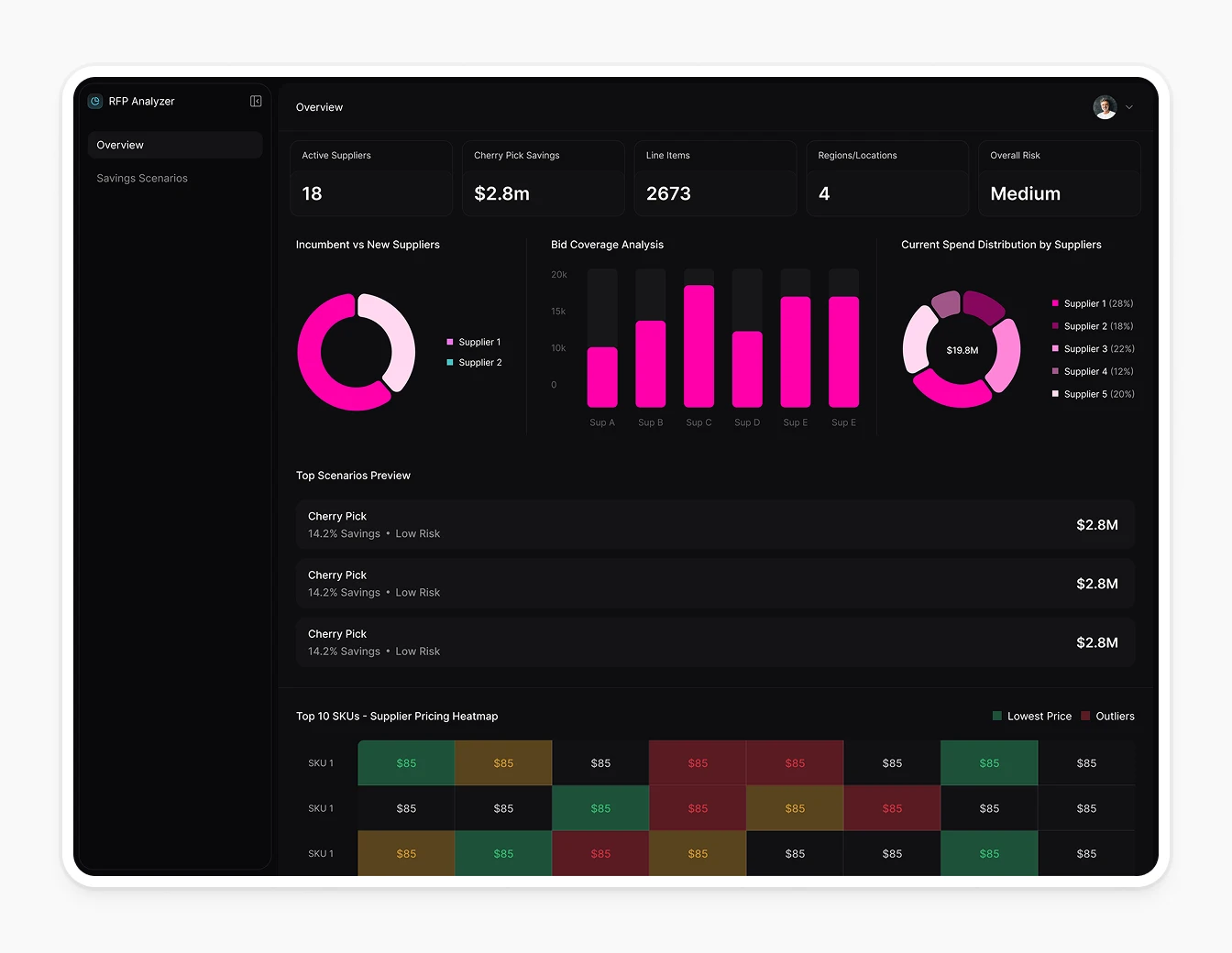The width and height of the screenshot is (1232, 953).
Task: Switch to Savings Scenarios page
Action: pyautogui.click(x=142, y=179)
